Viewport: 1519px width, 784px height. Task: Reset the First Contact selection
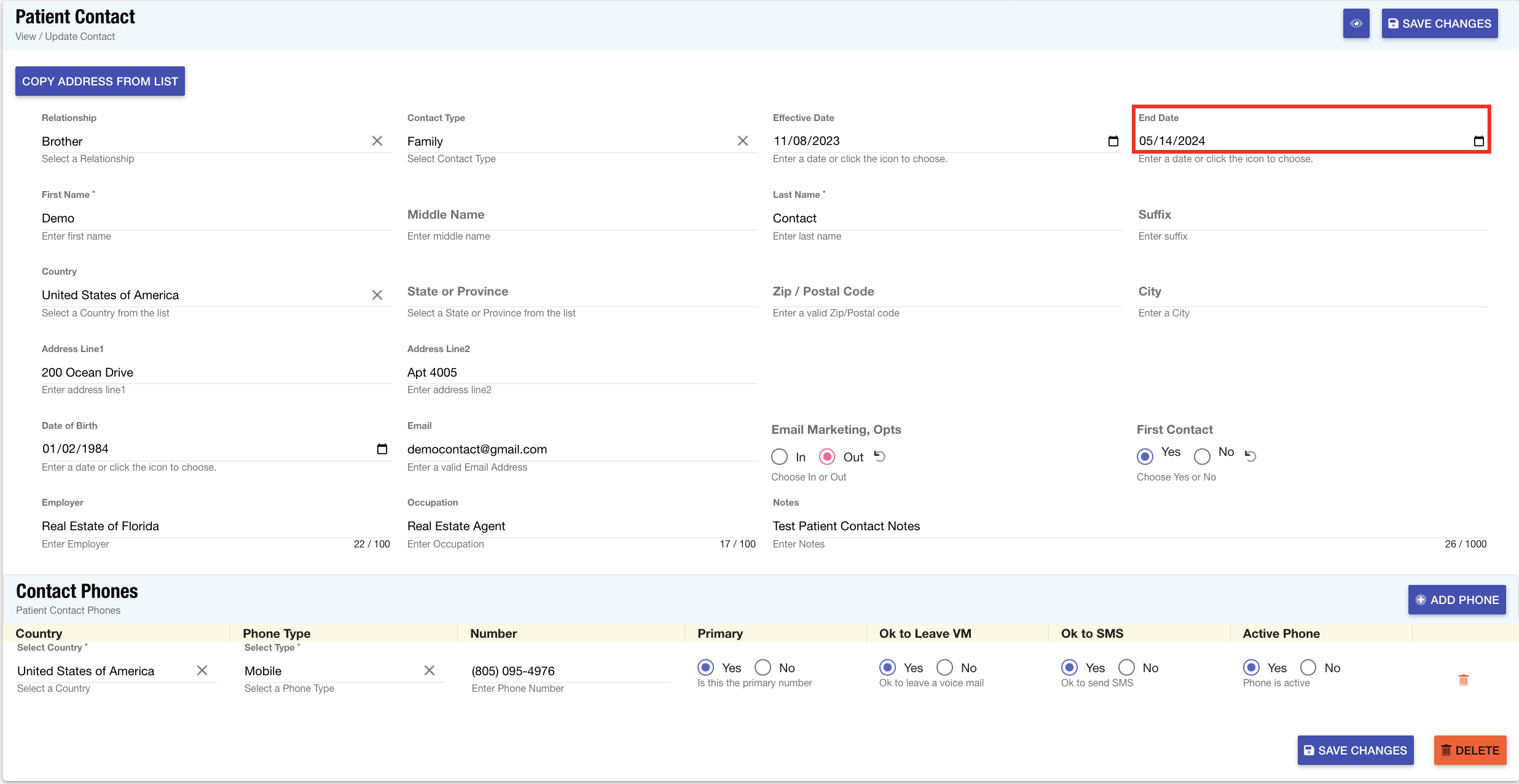point(1250,456)
